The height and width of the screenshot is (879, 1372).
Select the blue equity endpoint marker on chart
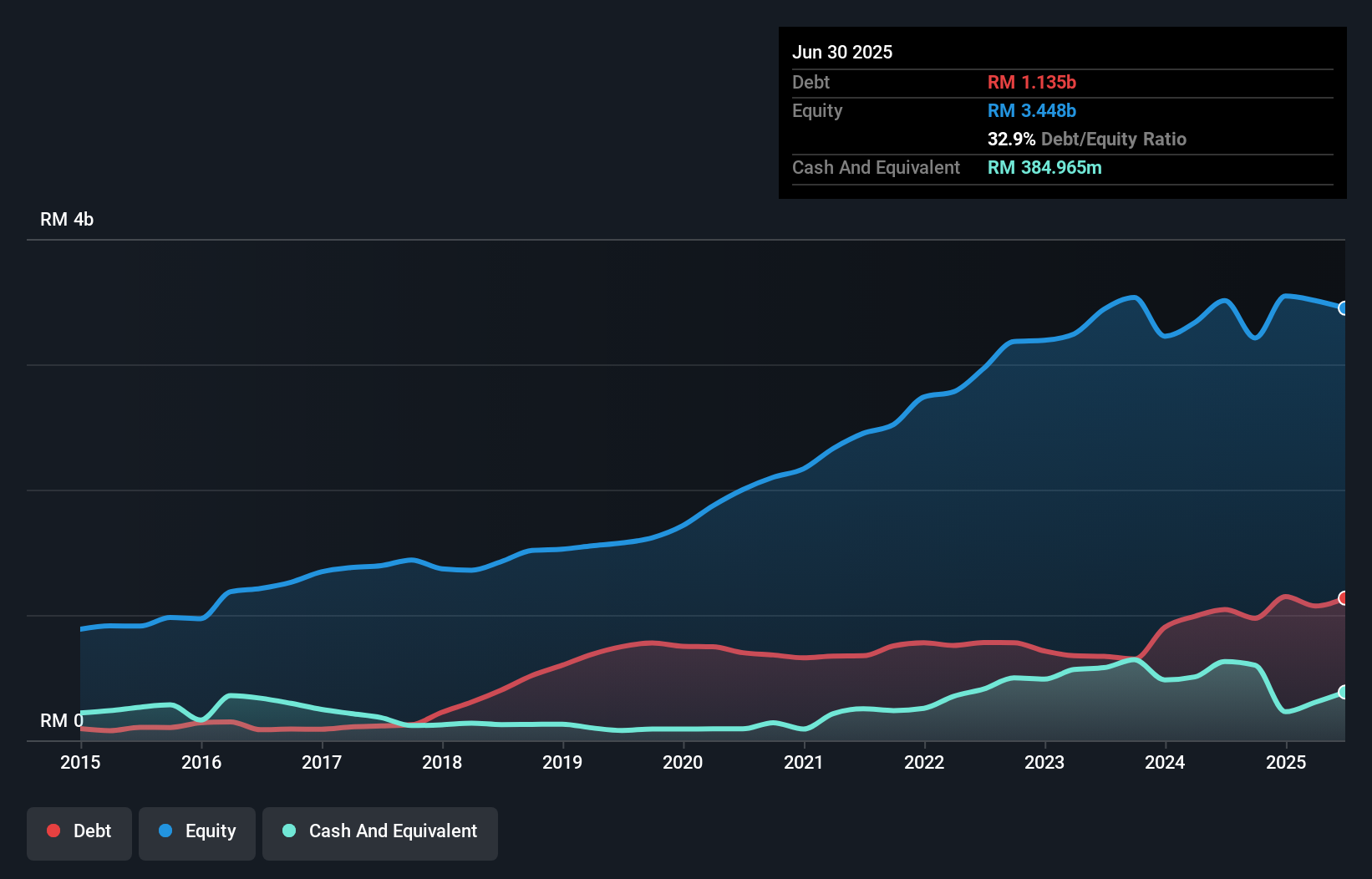[x=1344, y=309]
